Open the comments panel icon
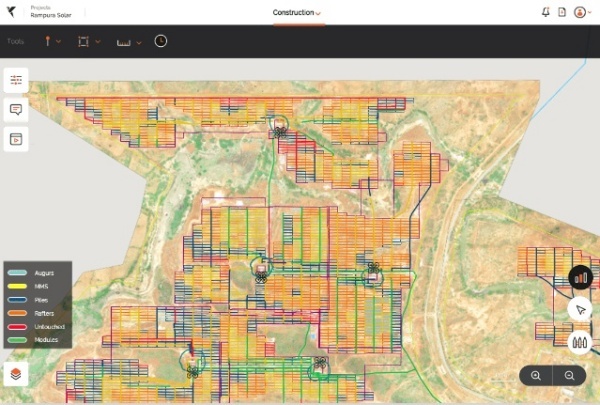The height and width of the screenshot is (405, 600). (x=16, y=110)
